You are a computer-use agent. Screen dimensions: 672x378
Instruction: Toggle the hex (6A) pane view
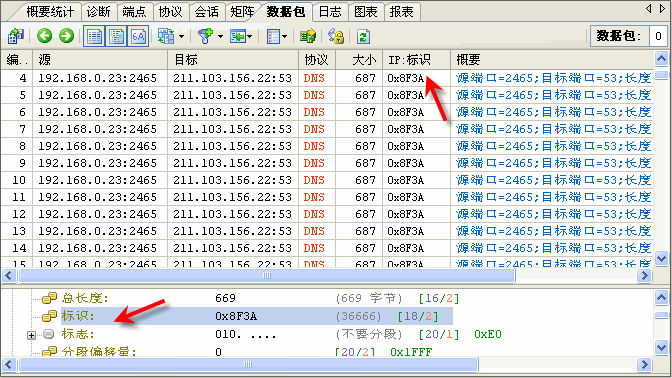click(138, 36)
